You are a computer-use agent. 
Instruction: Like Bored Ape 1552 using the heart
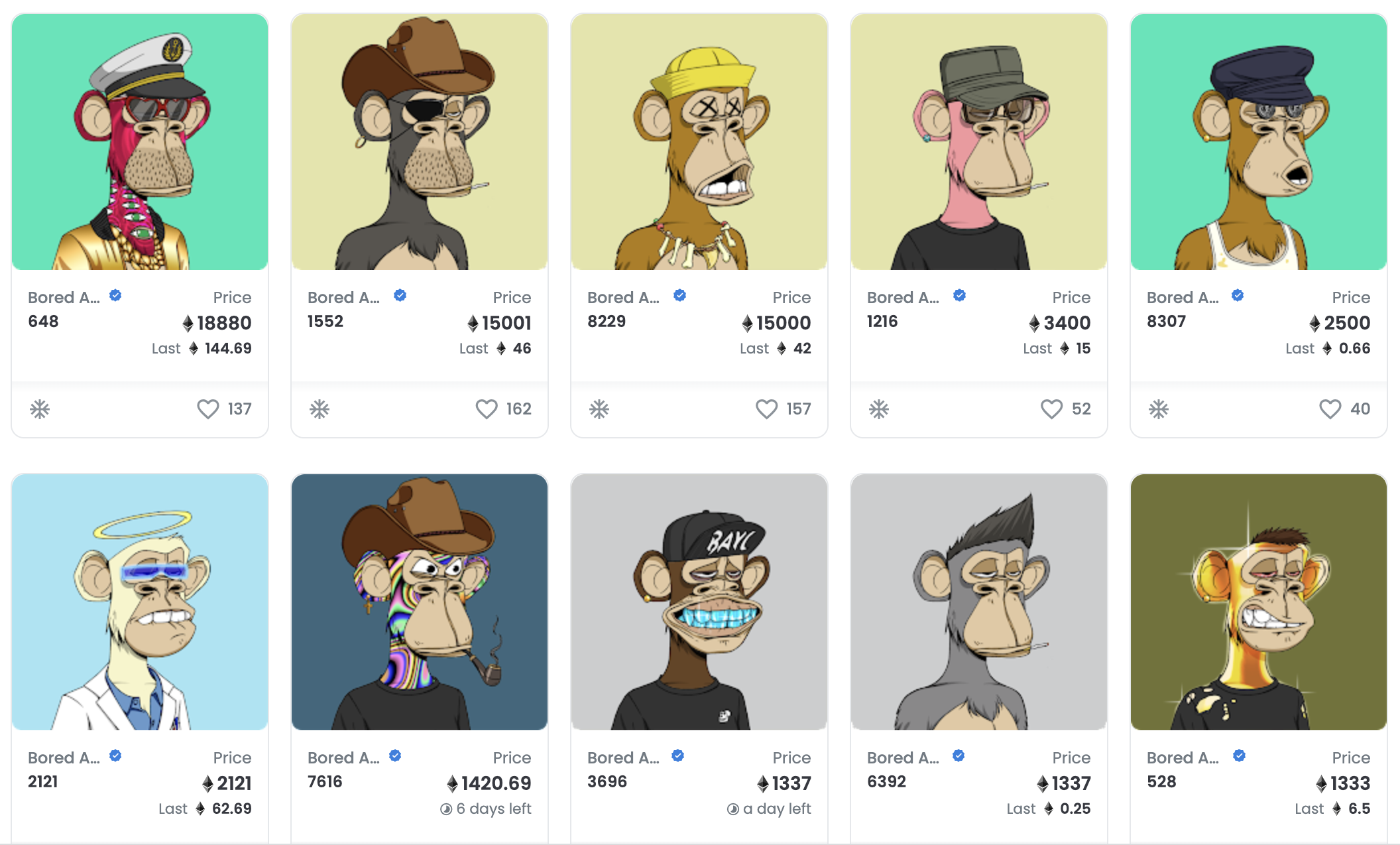coord(487,409)
